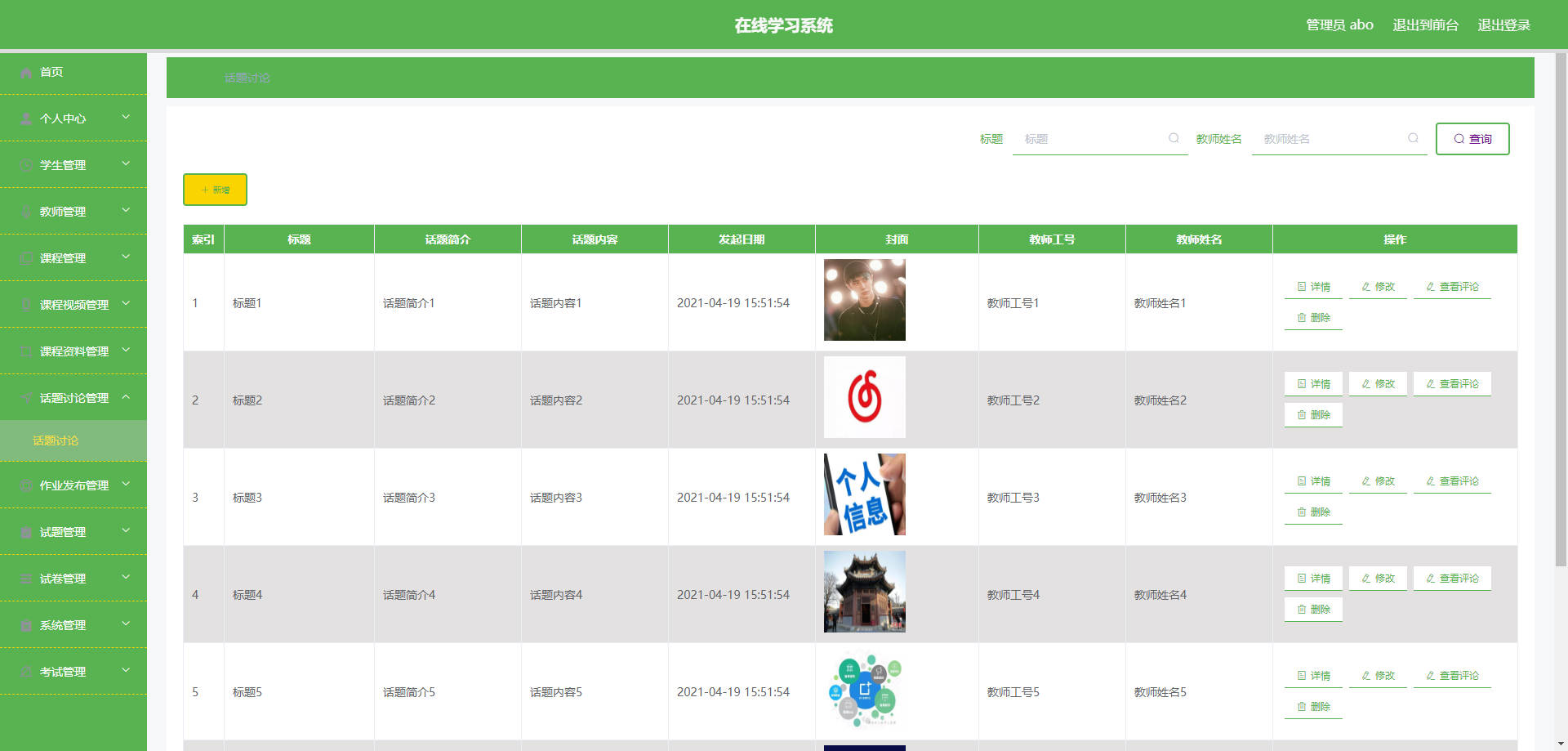Viewport: 1568px width, 751px height.
Task: Click the yellow 新增 add button
Action: [x=215, y=190]
